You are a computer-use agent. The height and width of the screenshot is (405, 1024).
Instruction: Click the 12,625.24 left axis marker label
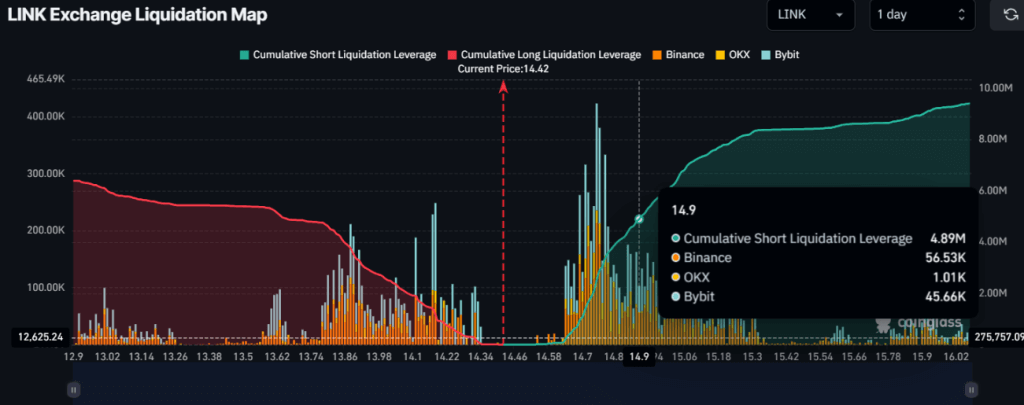[40, 337]
